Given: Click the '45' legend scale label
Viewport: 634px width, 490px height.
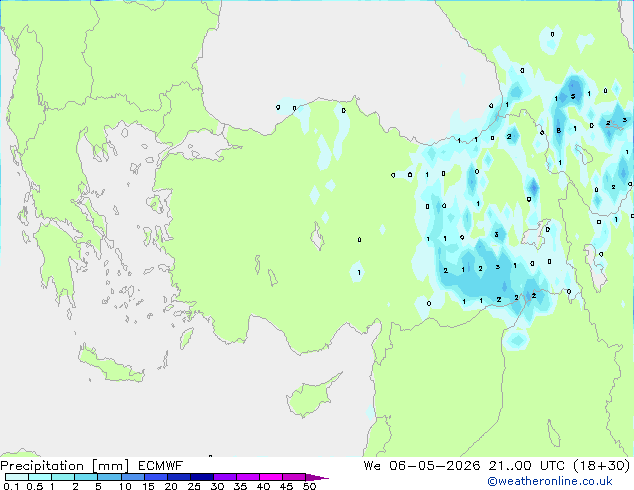Looking at the screenshot, I should [286, 486].
